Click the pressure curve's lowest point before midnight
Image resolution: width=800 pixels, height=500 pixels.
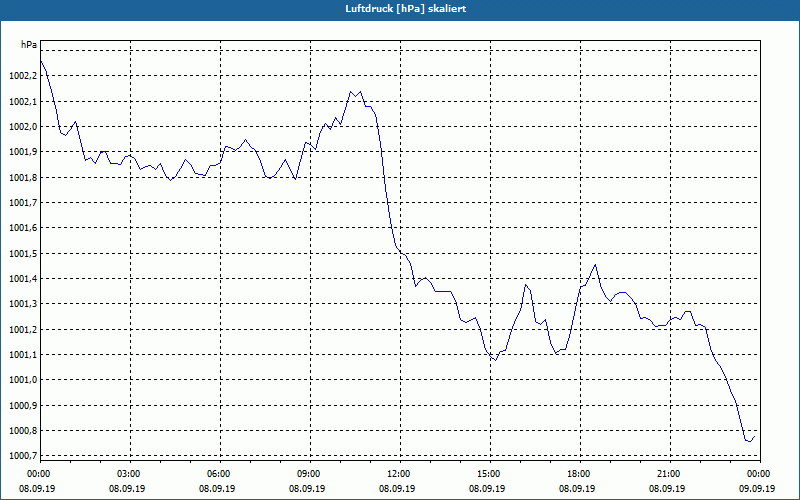[749, 441]
